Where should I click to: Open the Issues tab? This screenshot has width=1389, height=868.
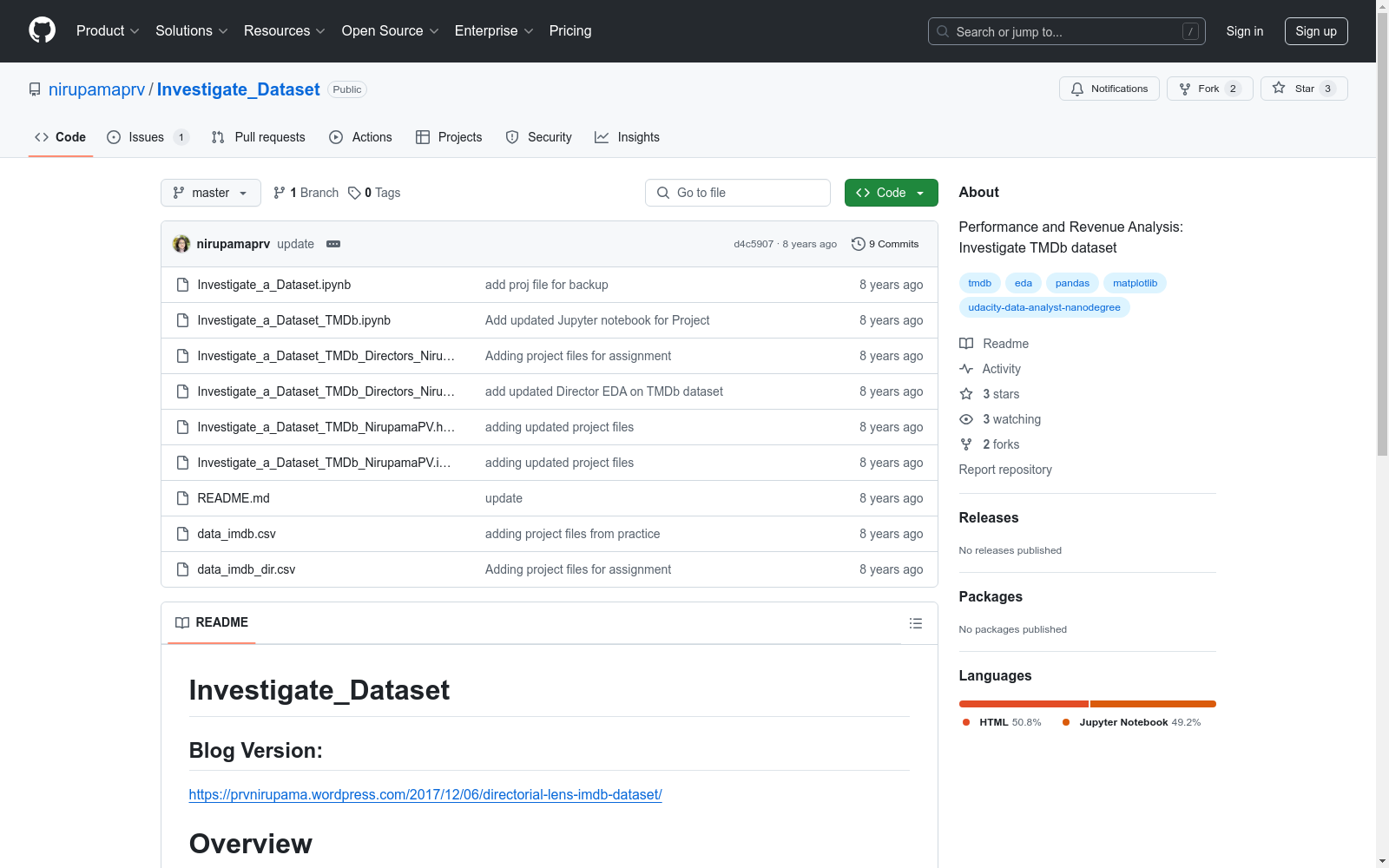pyautogui.click(x=148, y=137)
